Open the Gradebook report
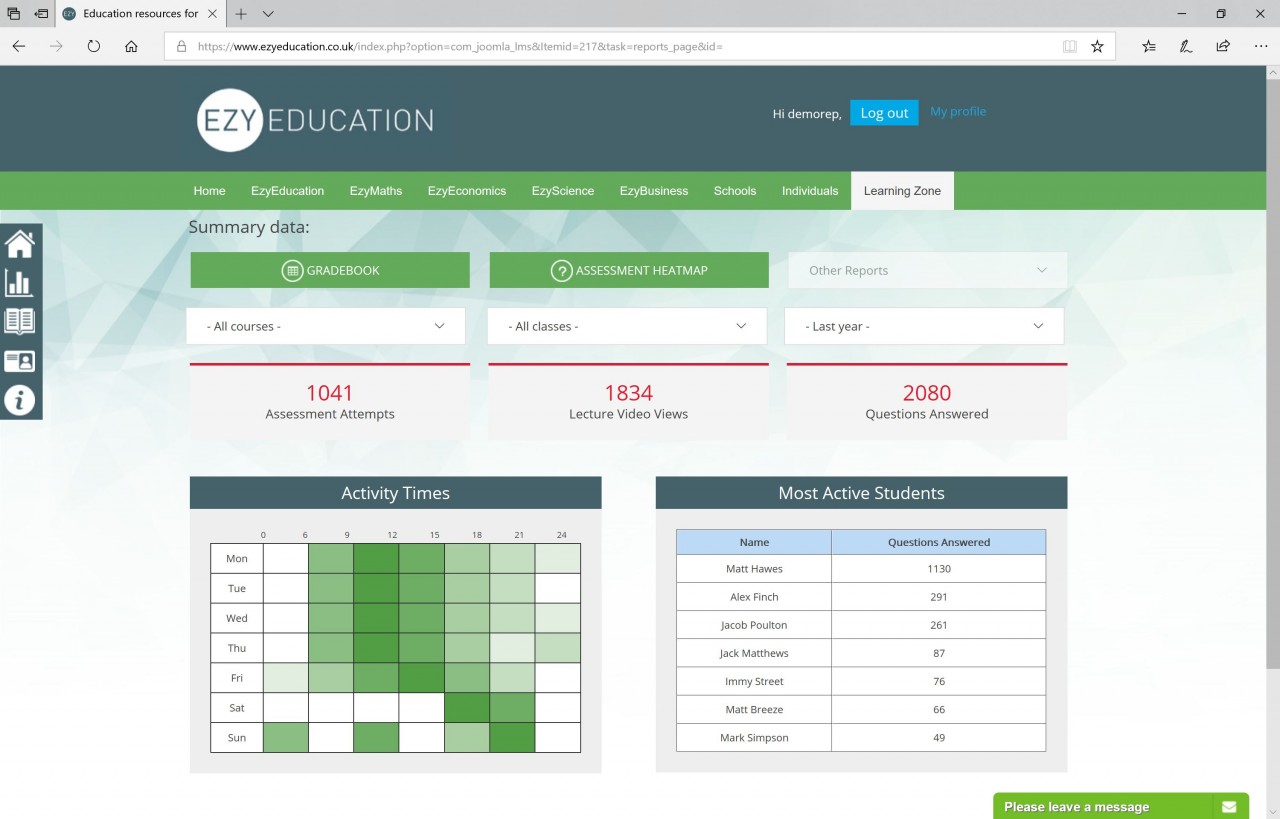 tap(330, 270)
